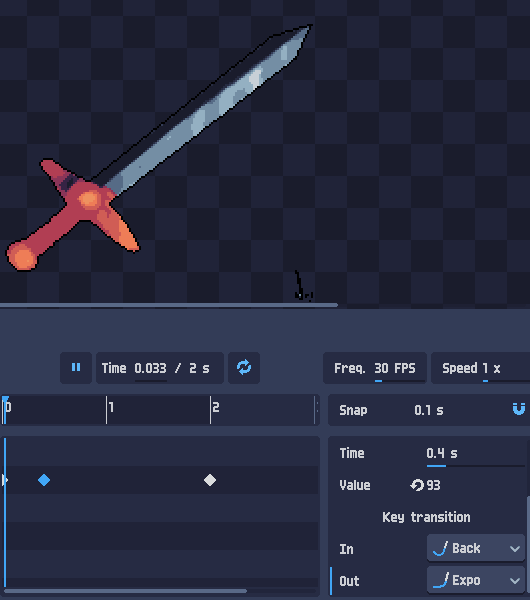The image size is (530, 600).
Task: Click the rotation icon beside Value 93
Action: point(417,485)
